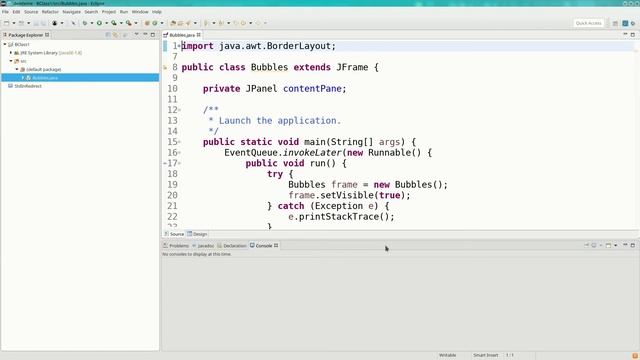Collapse the (default package) node
The image size is (640, 360).
tap(17, 69)
